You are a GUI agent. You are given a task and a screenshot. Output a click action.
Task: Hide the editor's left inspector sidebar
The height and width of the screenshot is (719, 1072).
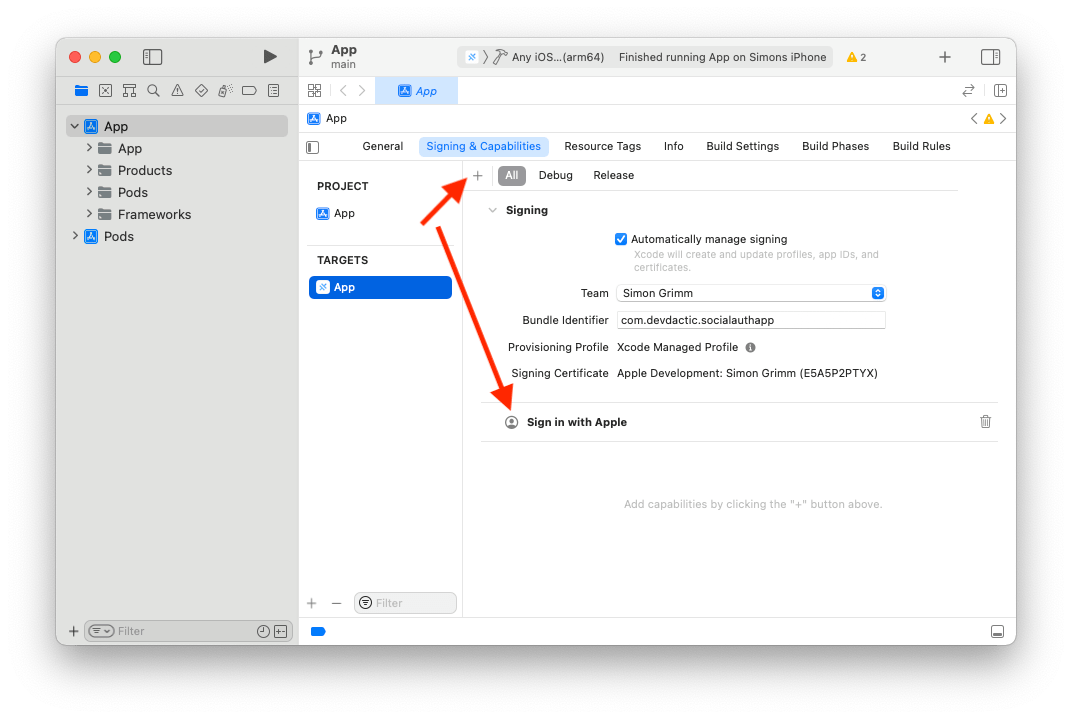click(311, 146)
